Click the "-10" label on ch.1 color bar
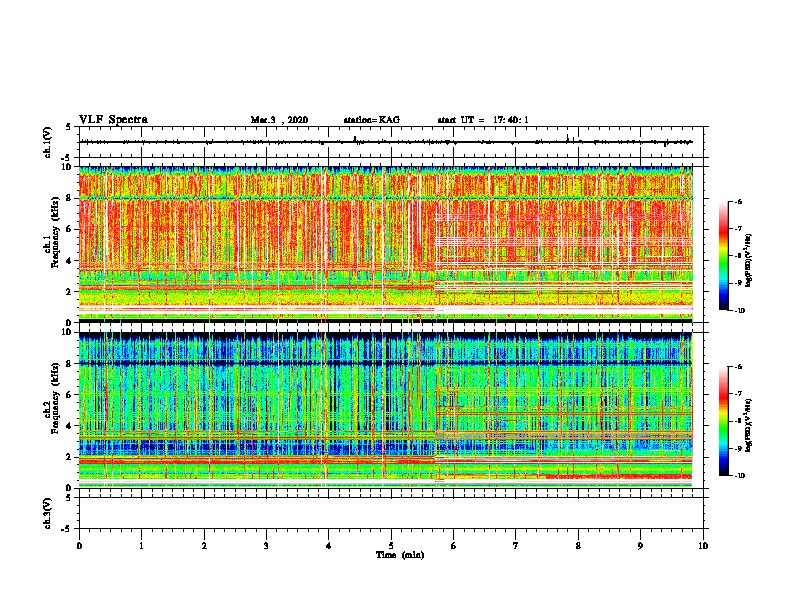Image resolution: width=792 pixels, height=612 pixels. (x=740, y=311)
